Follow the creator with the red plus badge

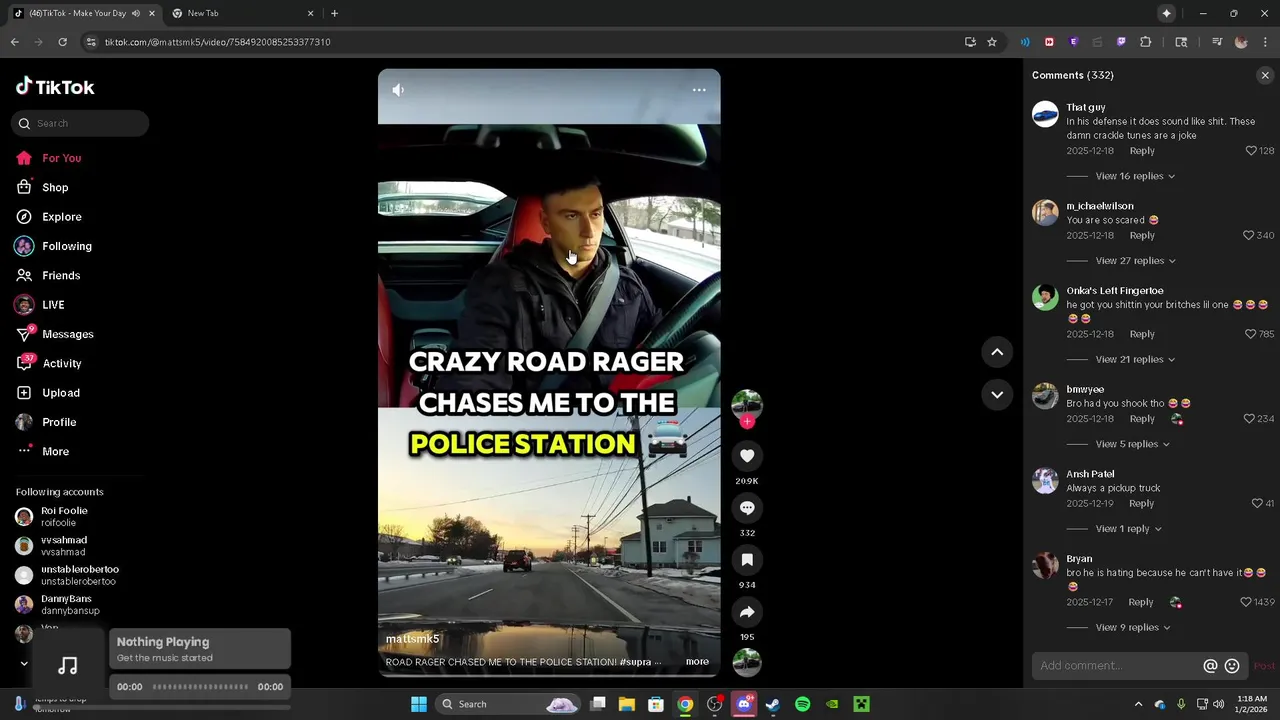747,422
